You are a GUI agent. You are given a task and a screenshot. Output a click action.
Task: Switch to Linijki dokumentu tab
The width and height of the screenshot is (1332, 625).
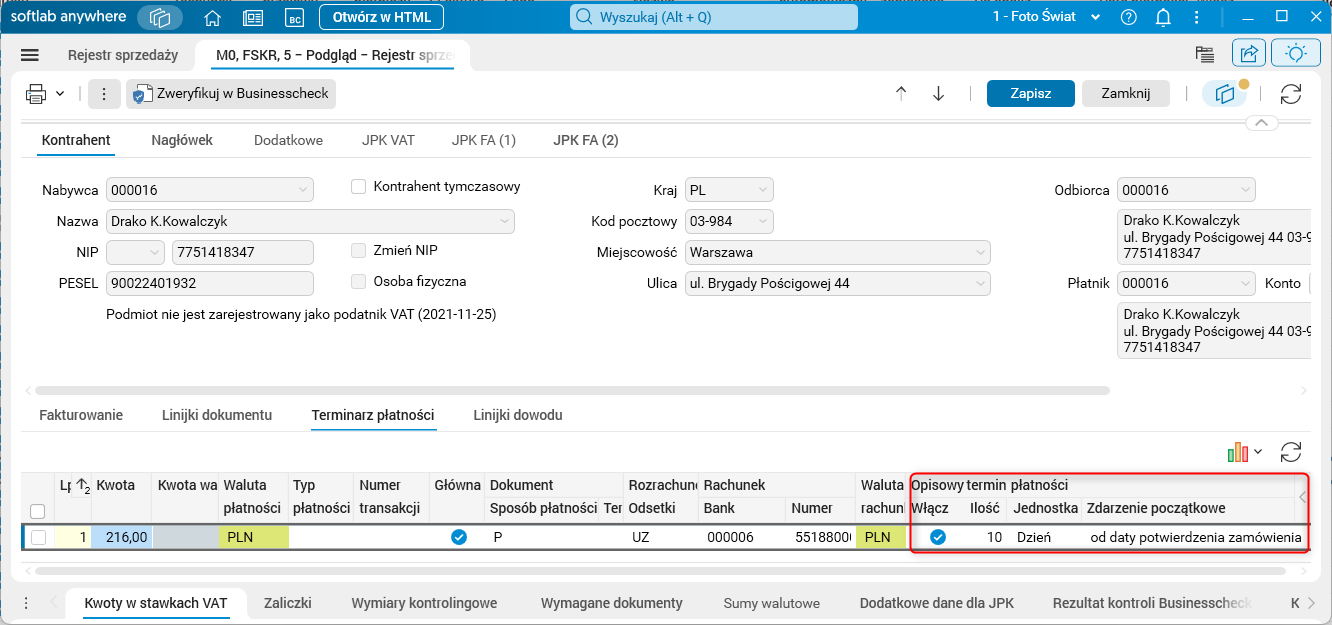click(217, 415)
